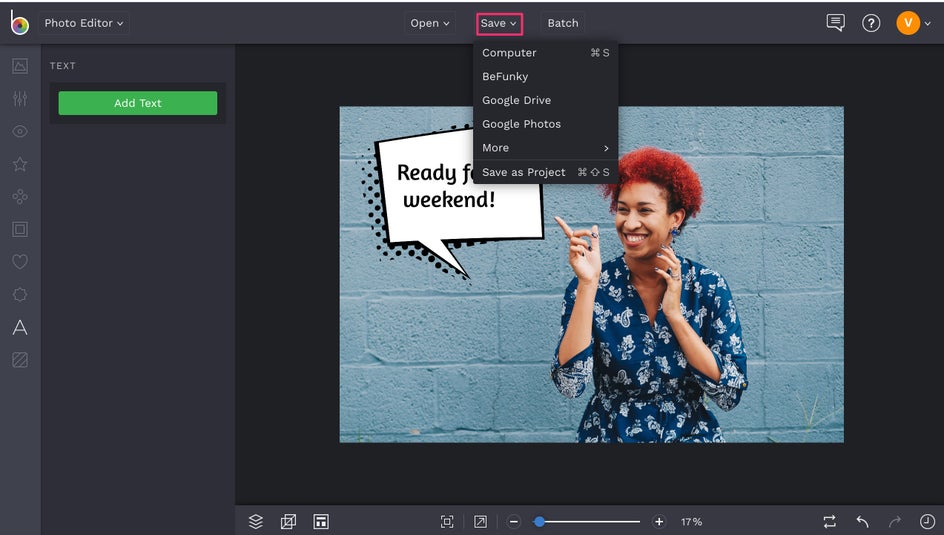Select the Touch Up eye icon

click(x=20, y=132)
